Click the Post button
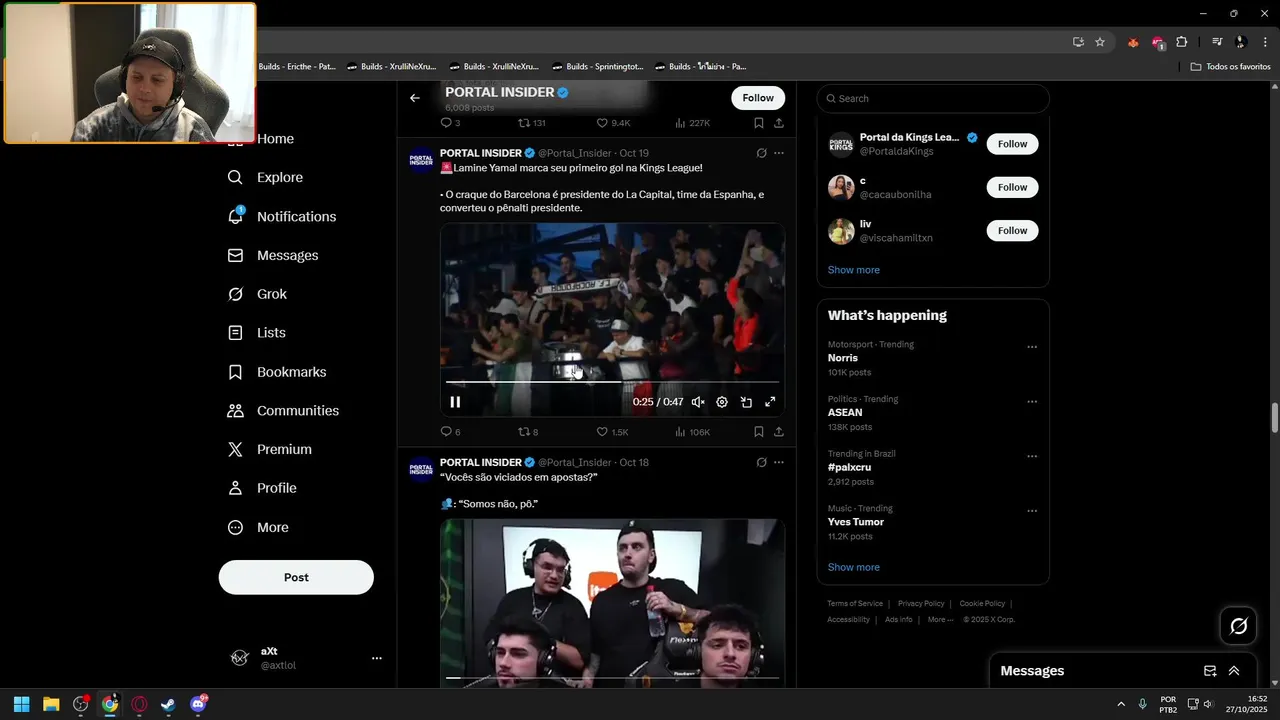Viewport: 1280px width, 720px height. click(x=296, y=577)
